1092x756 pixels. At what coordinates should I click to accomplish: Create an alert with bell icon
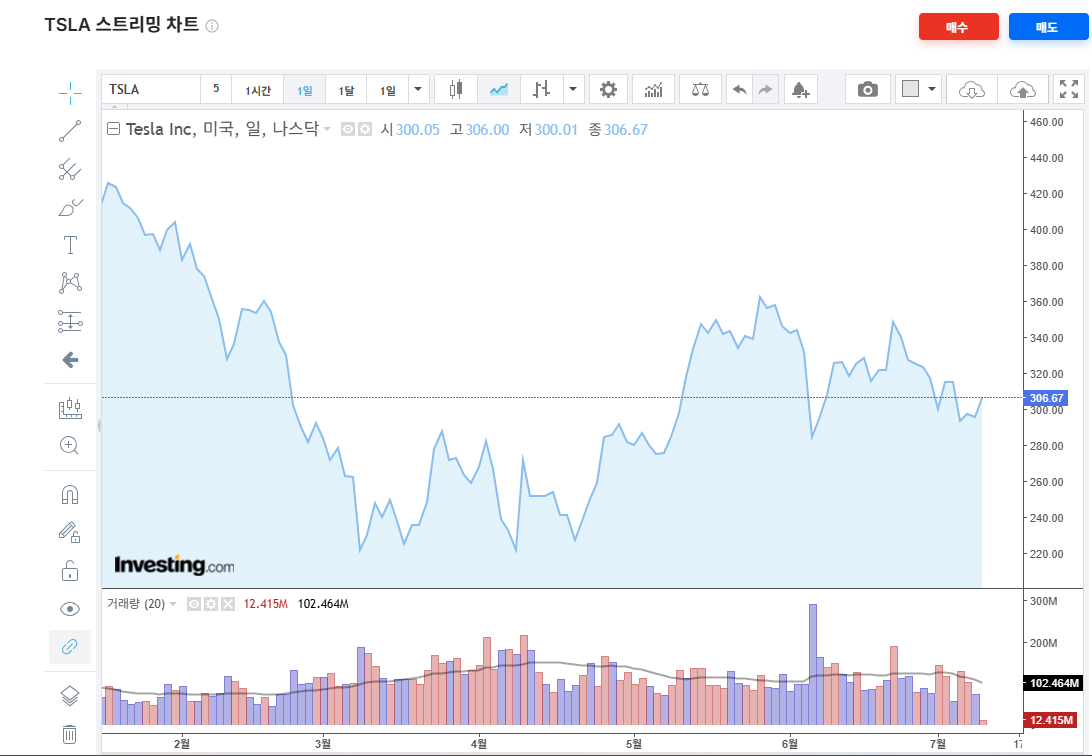[x=800, y=89]
